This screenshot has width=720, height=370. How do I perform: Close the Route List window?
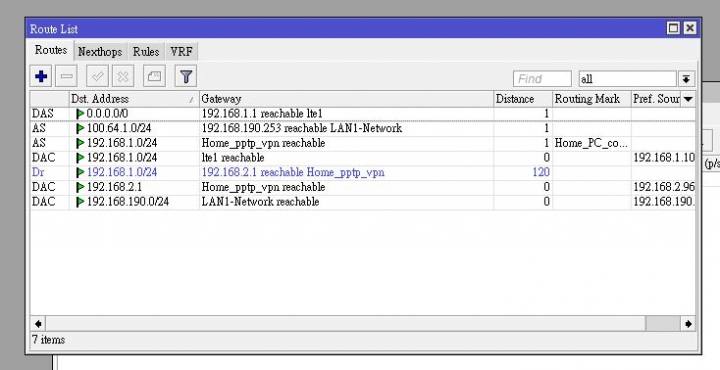point(690,28)
